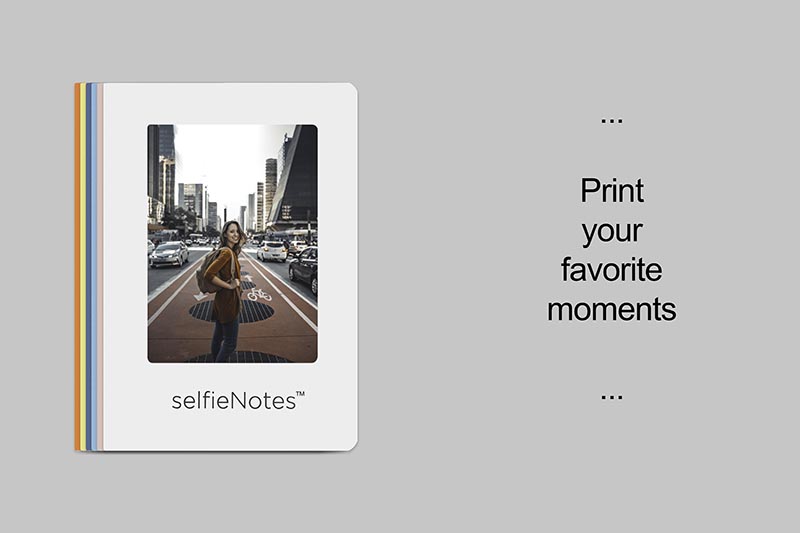
Task: Click the ellipsis above the word Print
Action: pyautogui.click(x=612, y=121)
